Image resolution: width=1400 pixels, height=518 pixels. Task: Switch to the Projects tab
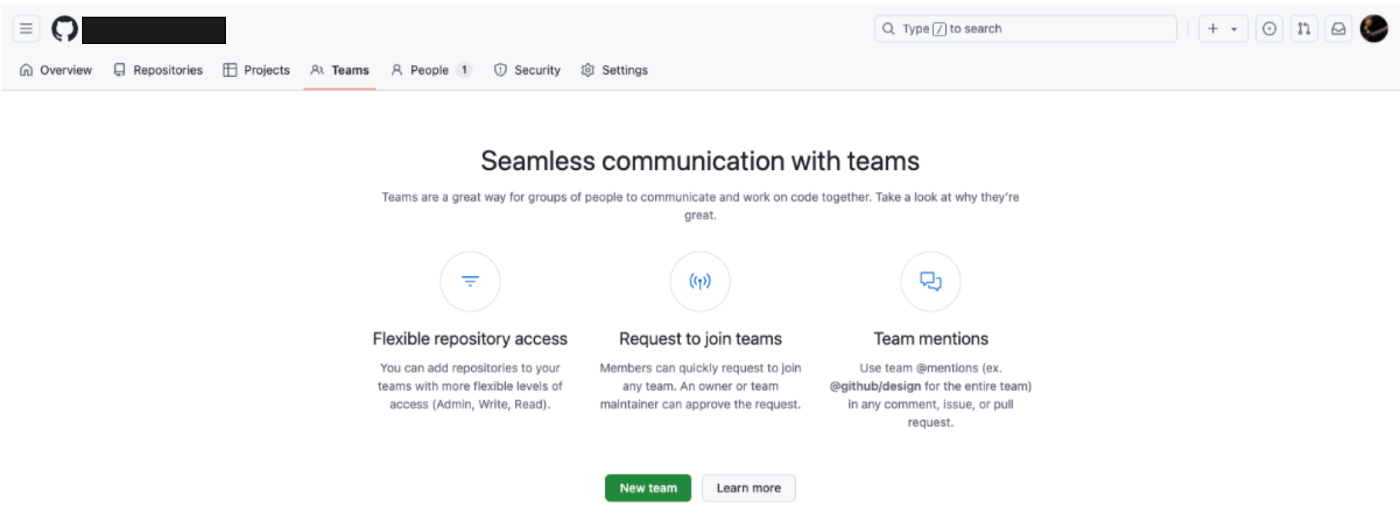(256, 70)
